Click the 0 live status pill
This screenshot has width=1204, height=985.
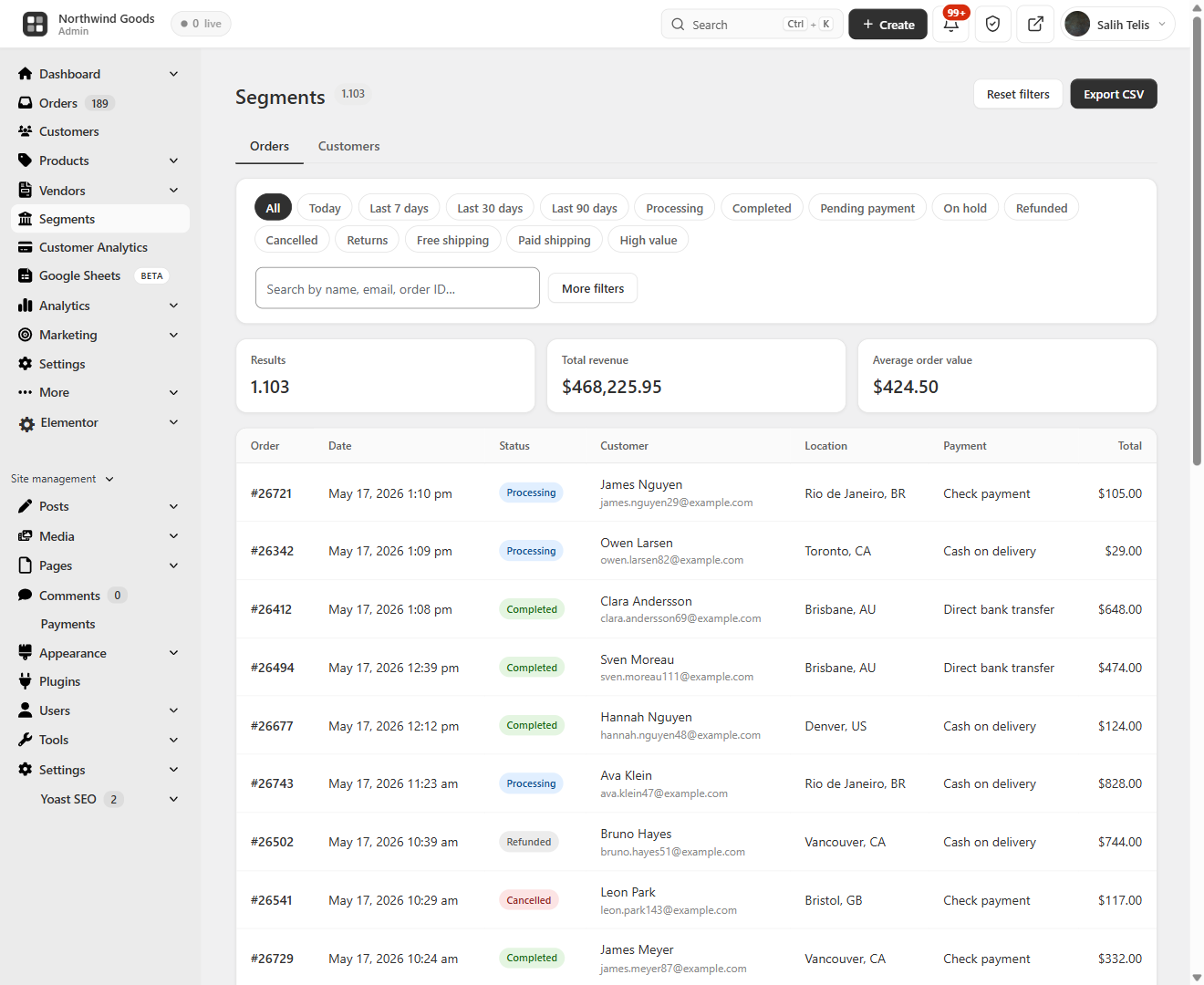pyautogui.click(x=201, y=24)
